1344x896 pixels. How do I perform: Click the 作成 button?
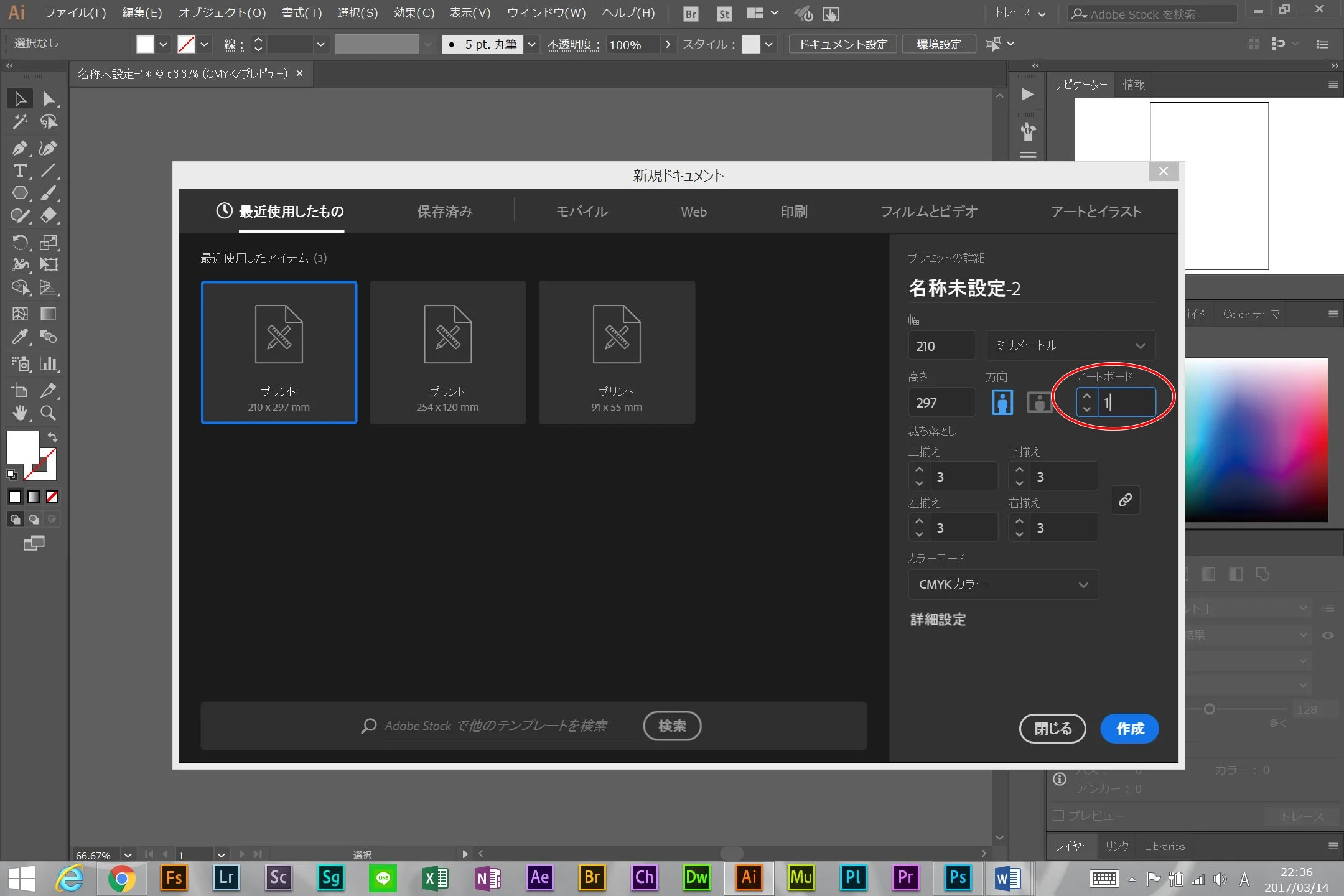1129,729
